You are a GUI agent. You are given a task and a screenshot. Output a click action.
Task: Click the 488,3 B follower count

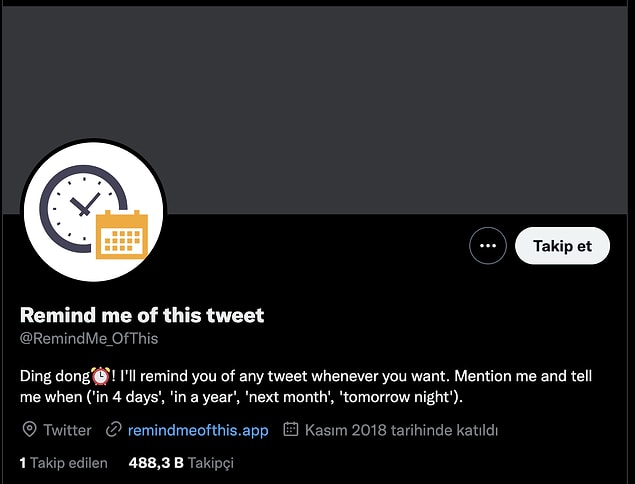point(156,463)
